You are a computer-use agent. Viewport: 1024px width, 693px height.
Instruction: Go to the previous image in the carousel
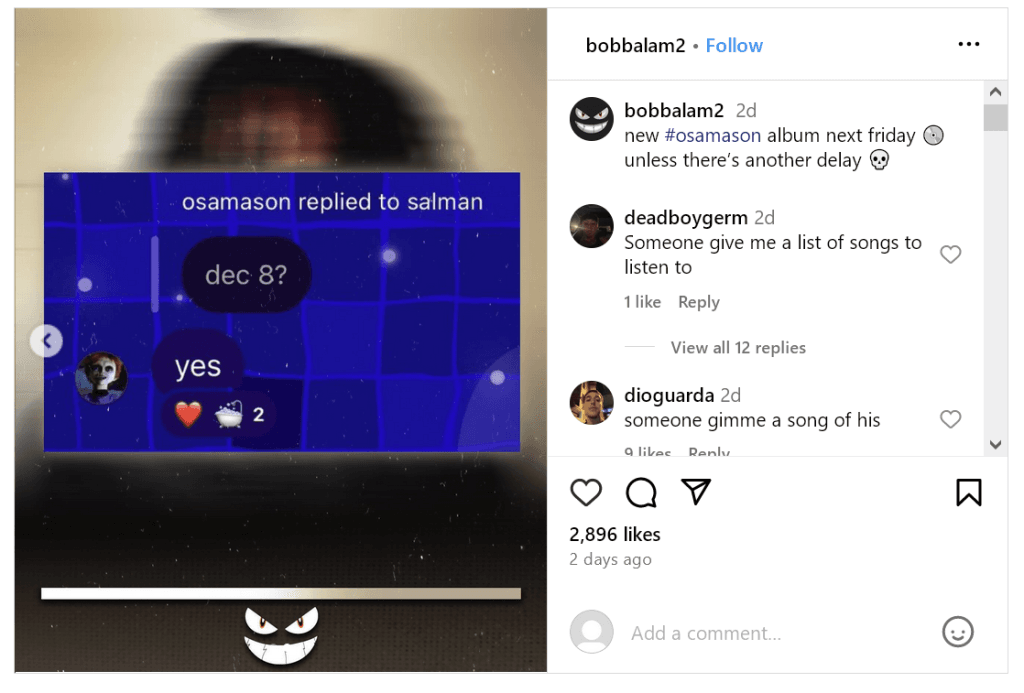pos(46,341)
